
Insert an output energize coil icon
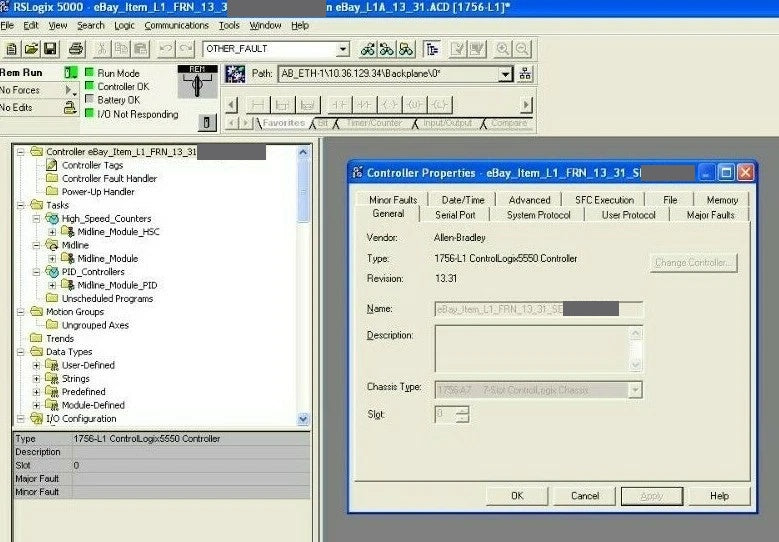pyautogui.click(x=390, y=105)
